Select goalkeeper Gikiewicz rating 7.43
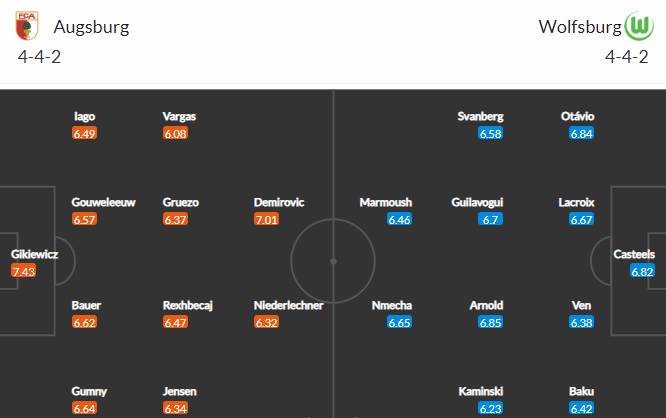Screen dimensions: 666x418 [24, 271]
